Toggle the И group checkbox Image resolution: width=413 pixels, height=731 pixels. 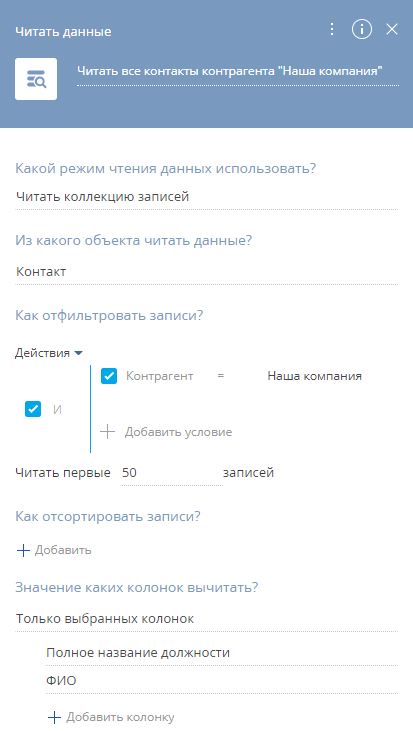coord(33,409)
